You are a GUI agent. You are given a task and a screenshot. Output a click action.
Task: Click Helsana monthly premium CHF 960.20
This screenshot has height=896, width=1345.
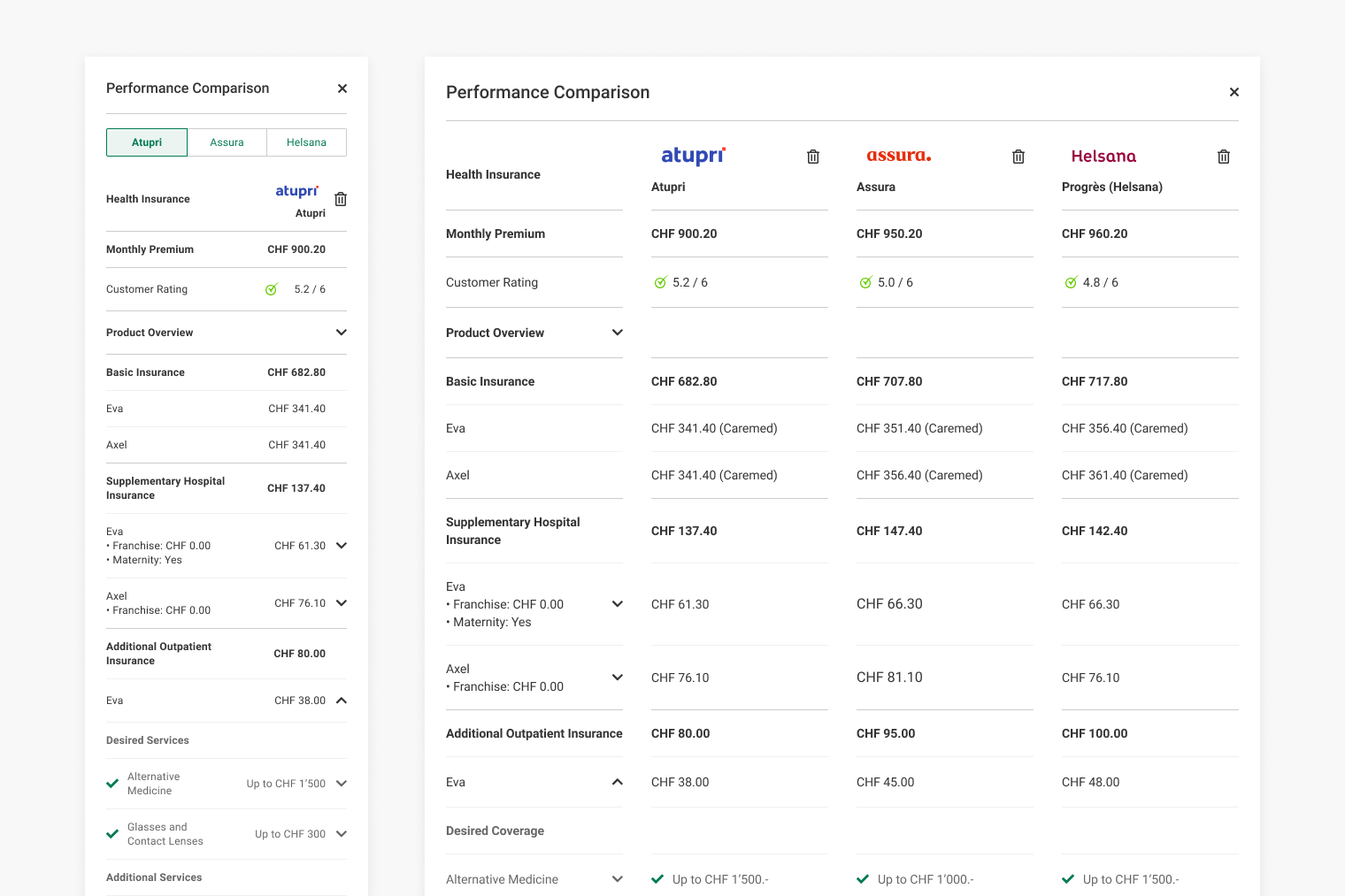point(1095,234)
